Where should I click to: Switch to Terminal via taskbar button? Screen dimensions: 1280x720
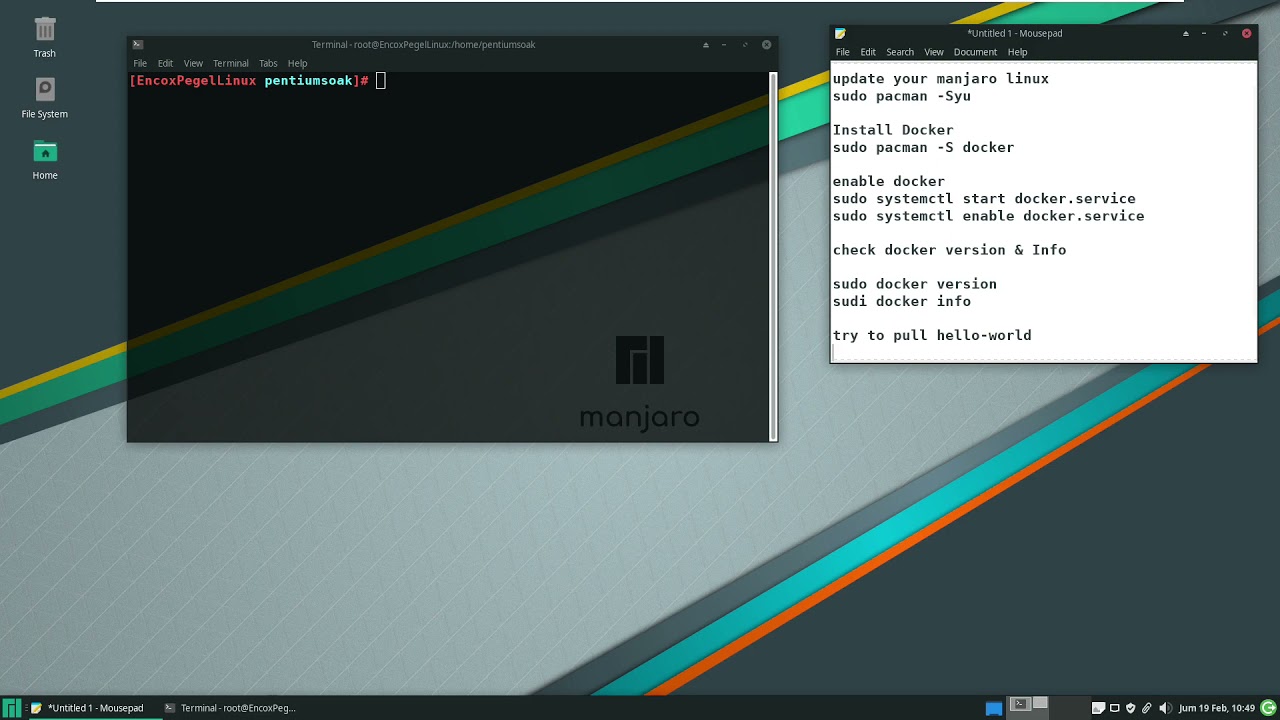point(230,708)
